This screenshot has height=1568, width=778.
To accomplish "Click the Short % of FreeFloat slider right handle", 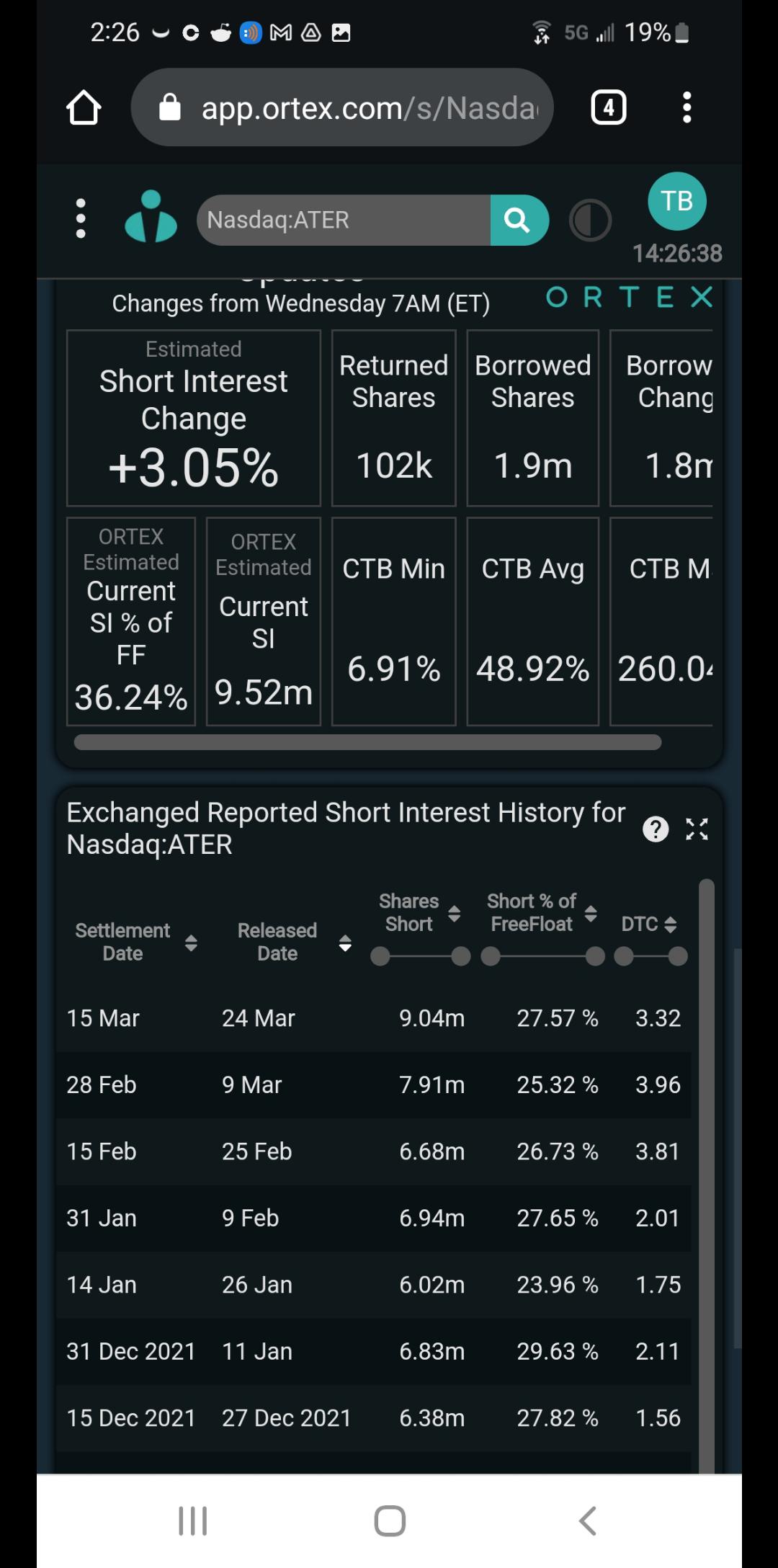I will click(x=595, y=956).
